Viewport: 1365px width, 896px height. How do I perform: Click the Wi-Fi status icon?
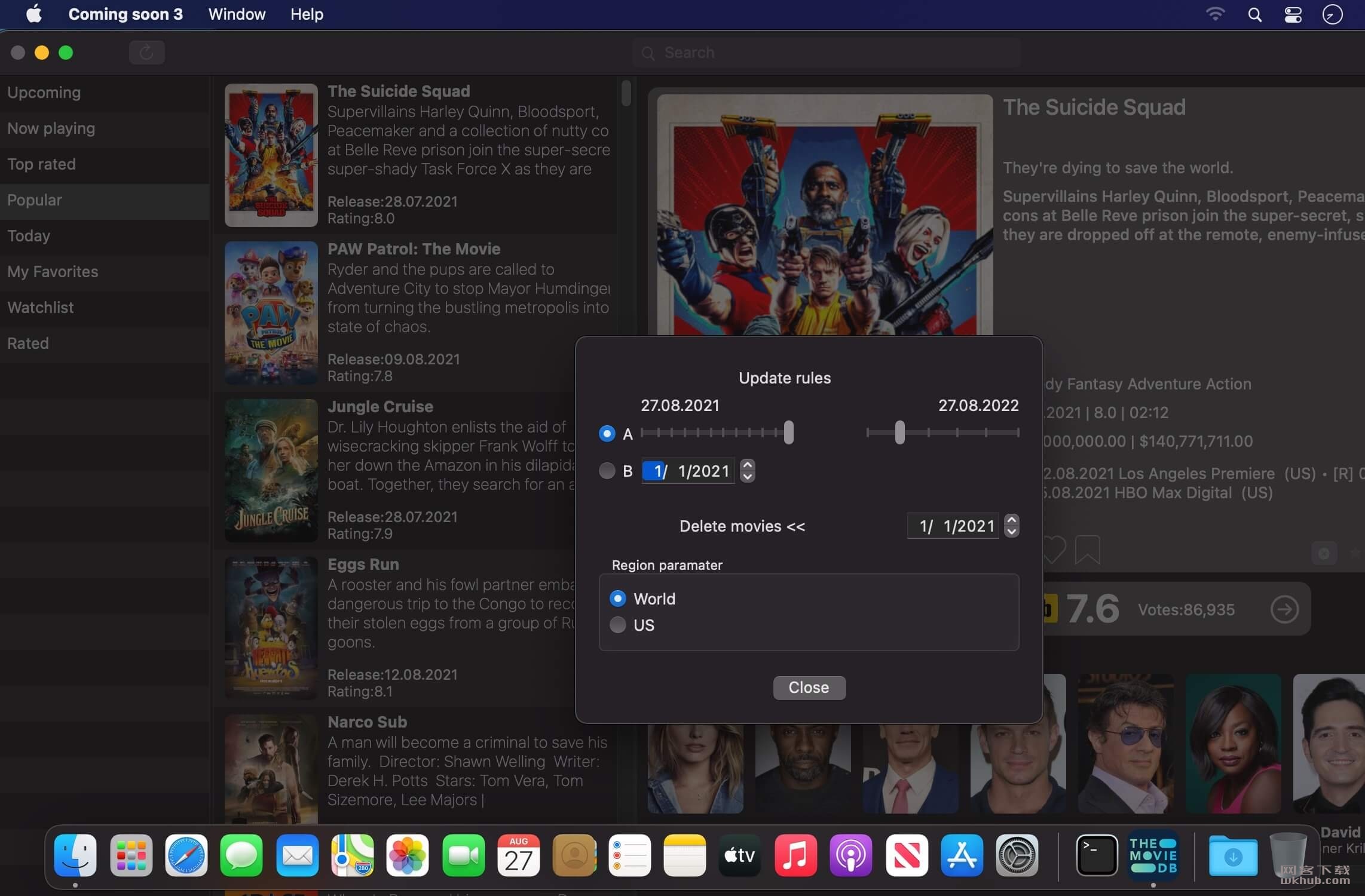tap(1215, 14)
